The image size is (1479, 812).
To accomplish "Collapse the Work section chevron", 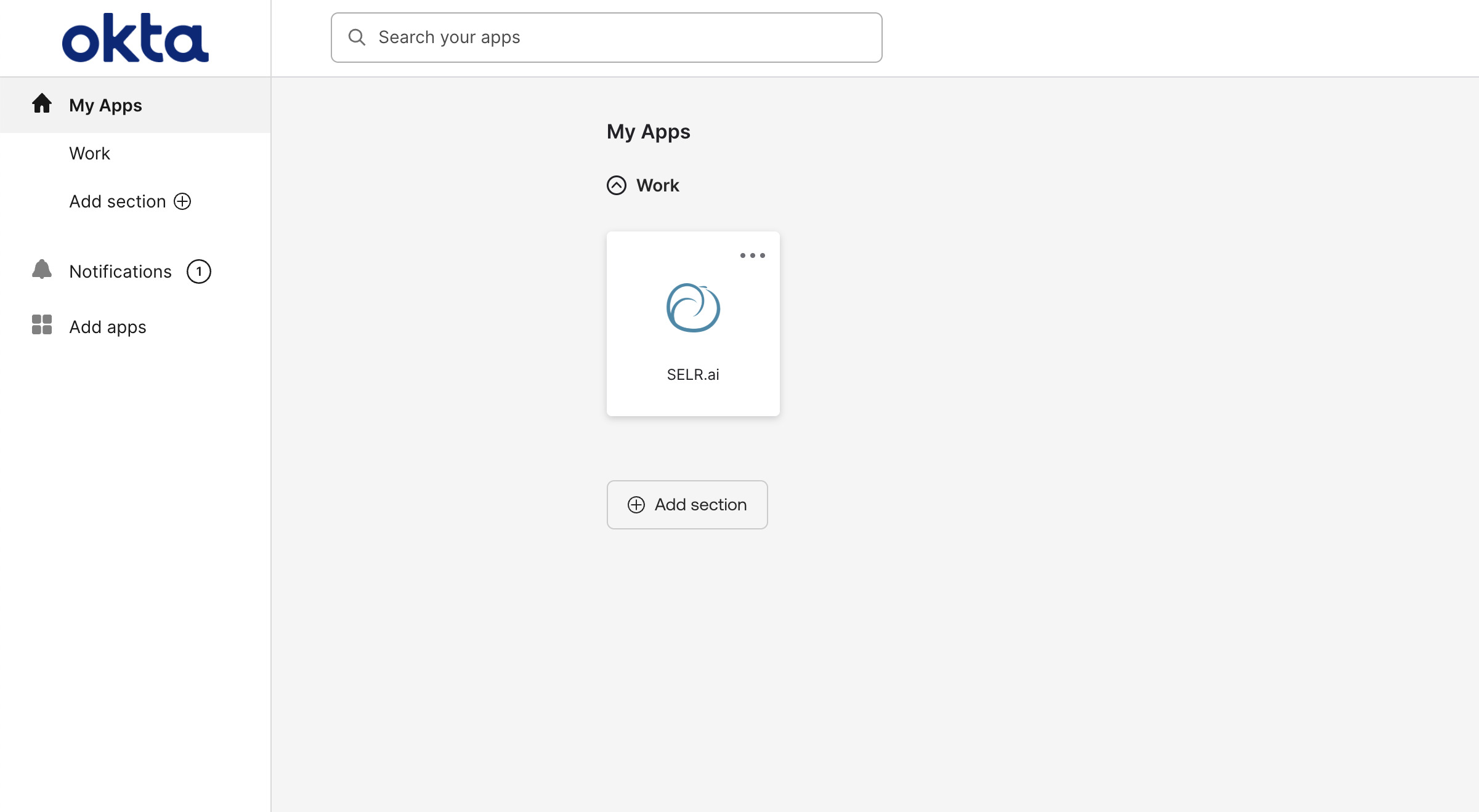I will [x=617, y=185].
